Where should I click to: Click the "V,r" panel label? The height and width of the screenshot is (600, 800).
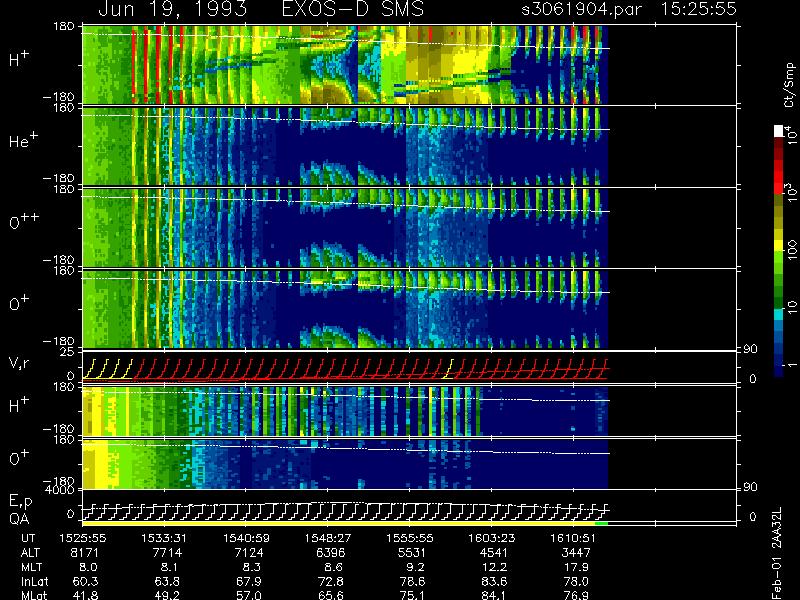(19, 363)
